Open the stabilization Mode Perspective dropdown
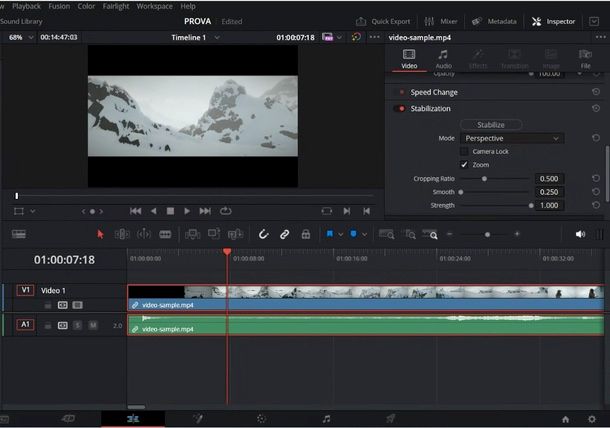 pyautogui.click(x=512, y=139)
